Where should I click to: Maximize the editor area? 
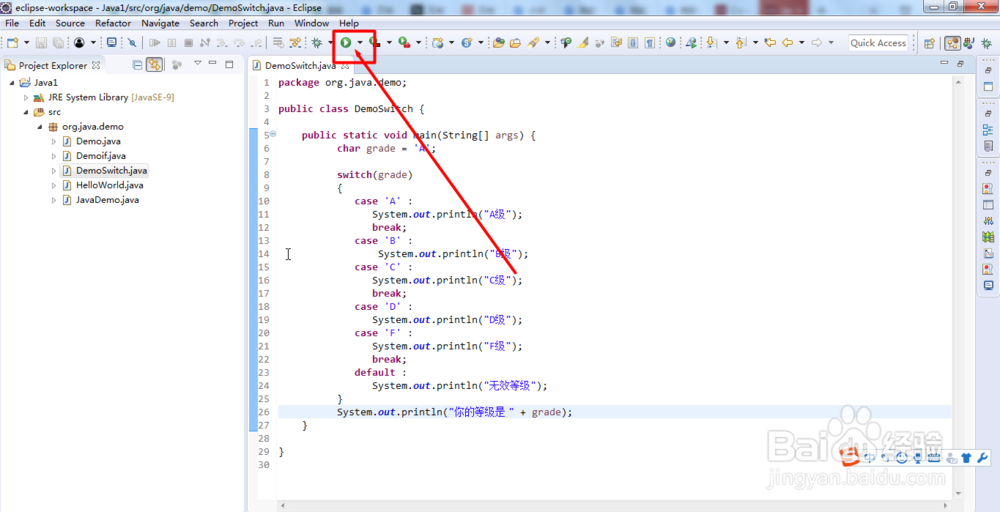(960, 63)
